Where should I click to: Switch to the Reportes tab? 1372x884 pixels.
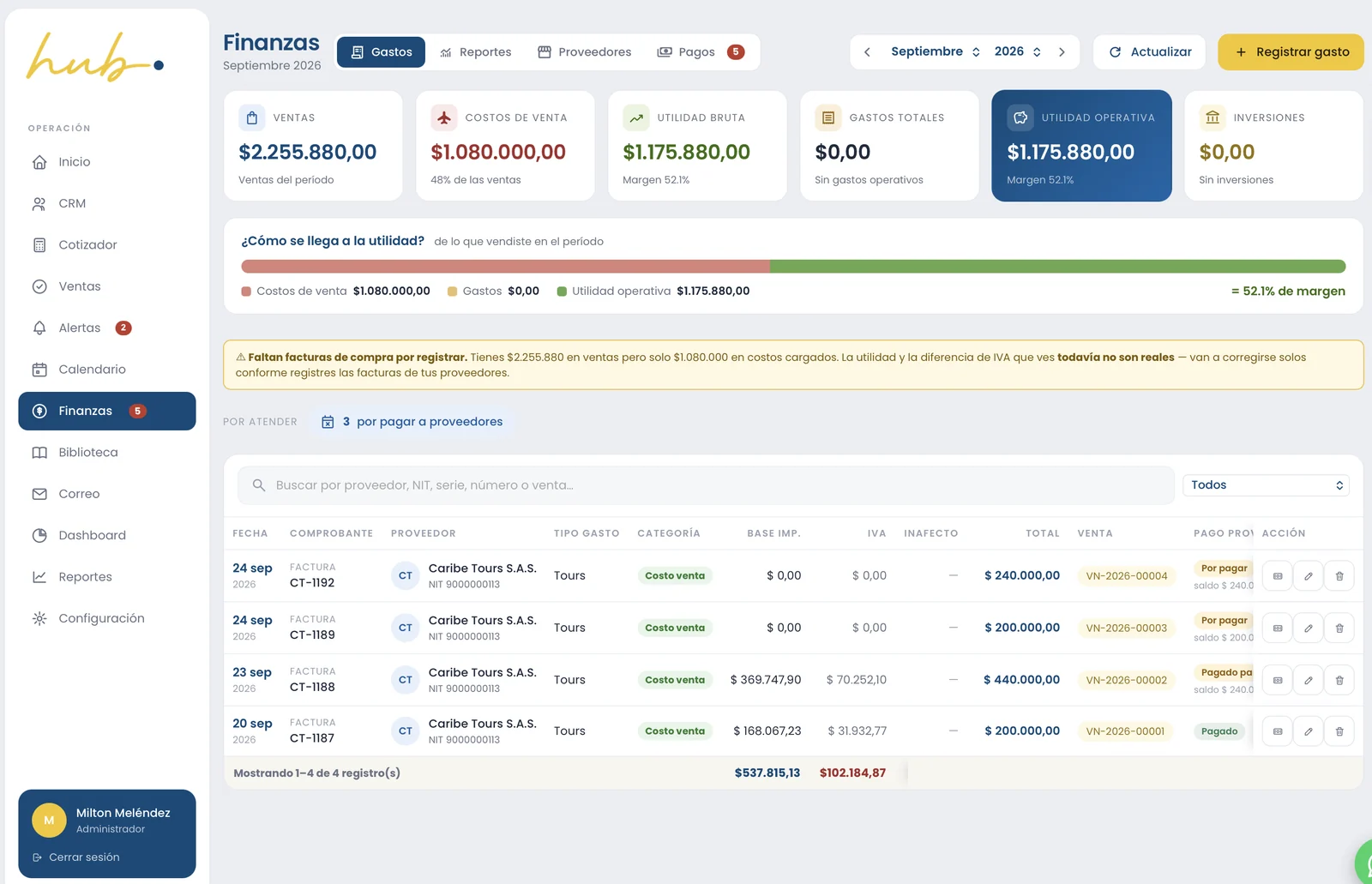click(475, 52)
